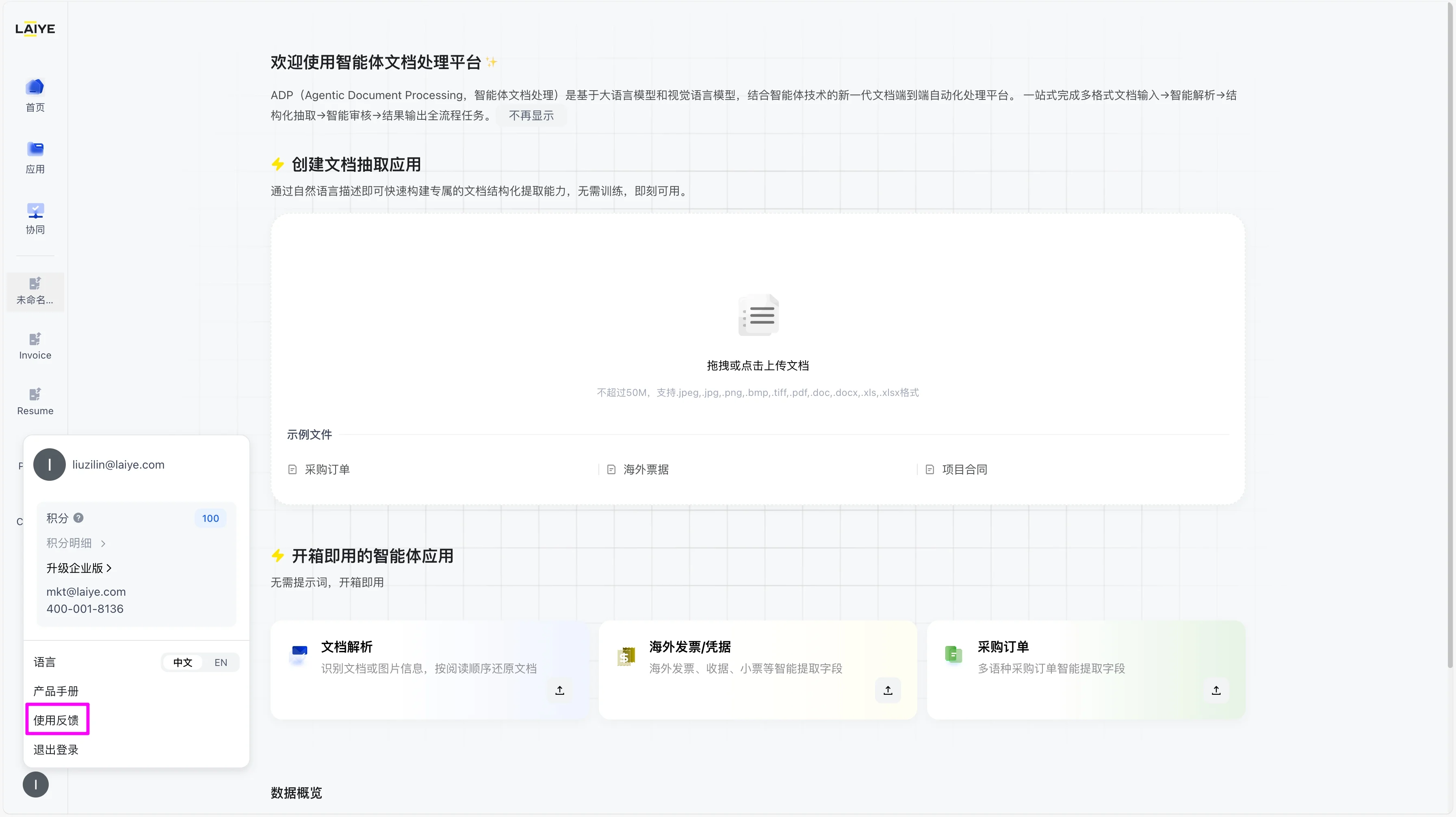Open the 采购订单 agent card title
This screenshot has width=1456, height=817.
tap(1003, 646)
